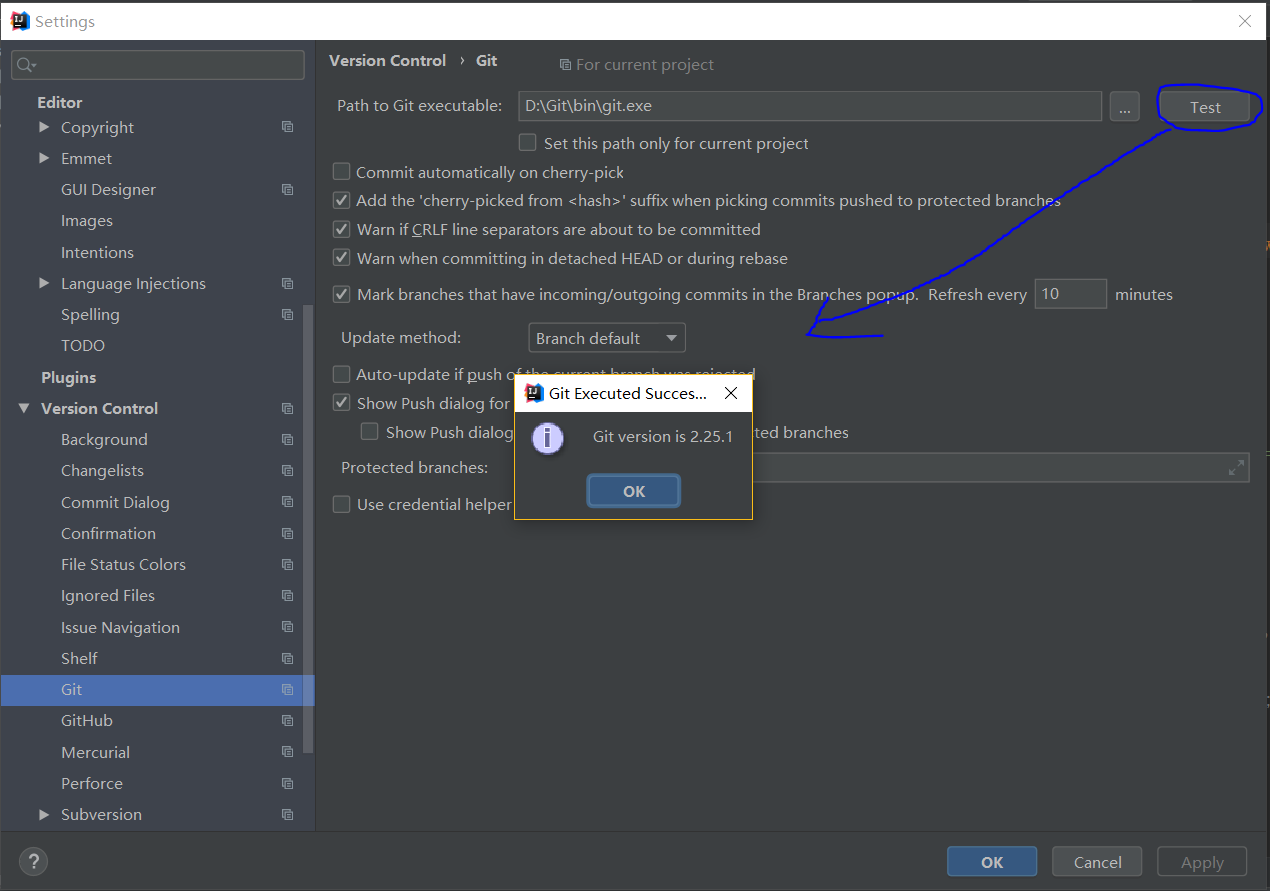Open help with the question mark icon

(33, 861)
